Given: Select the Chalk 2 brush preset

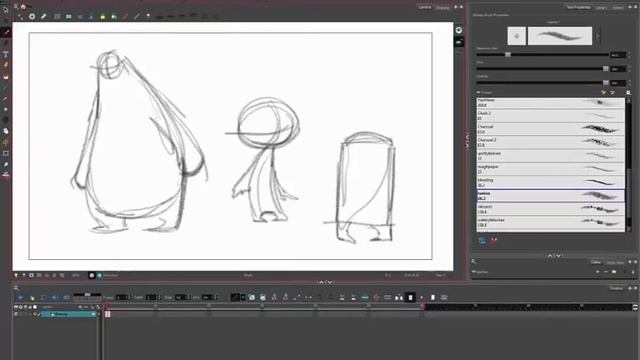Looking at the screenshot, I should tap(551, 116).
